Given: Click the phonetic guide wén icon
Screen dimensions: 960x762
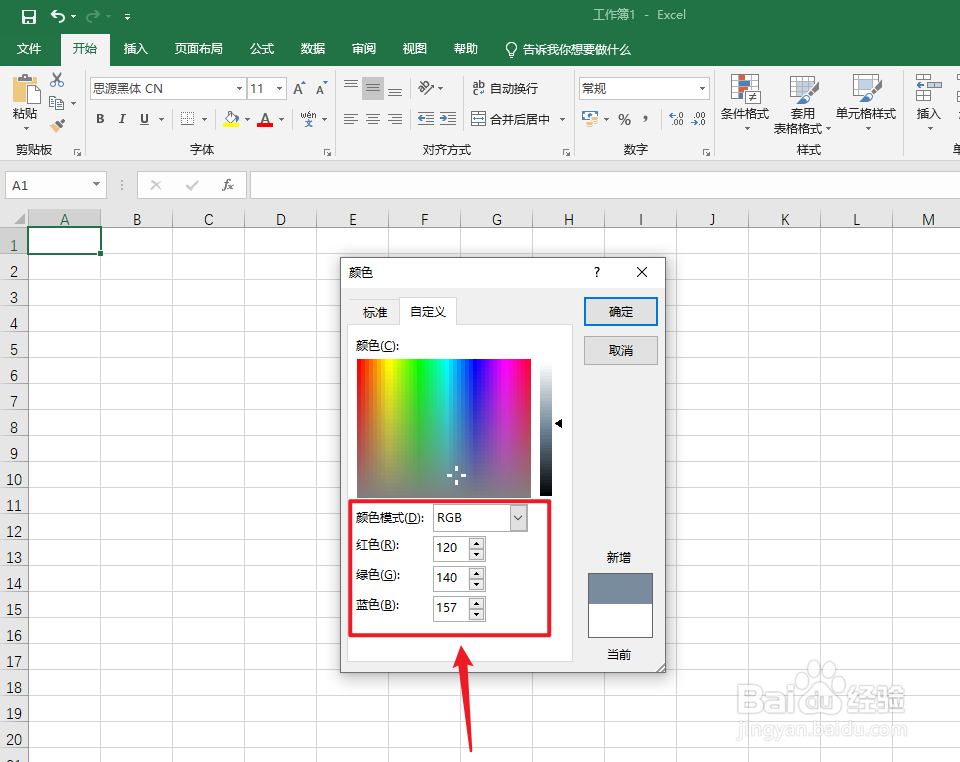Looking at the screenshot, I should [x=309, y=119].
